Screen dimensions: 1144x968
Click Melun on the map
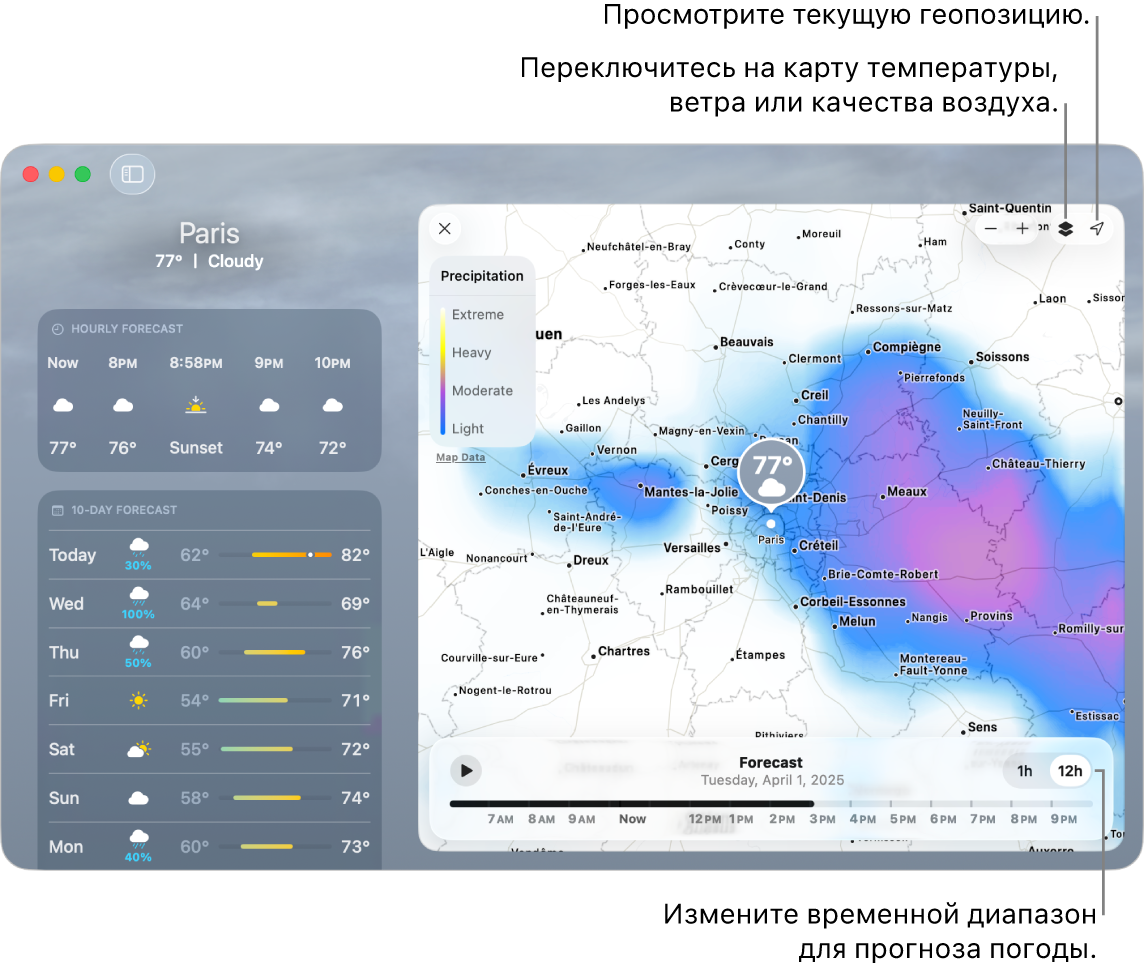tap(857, 621)
